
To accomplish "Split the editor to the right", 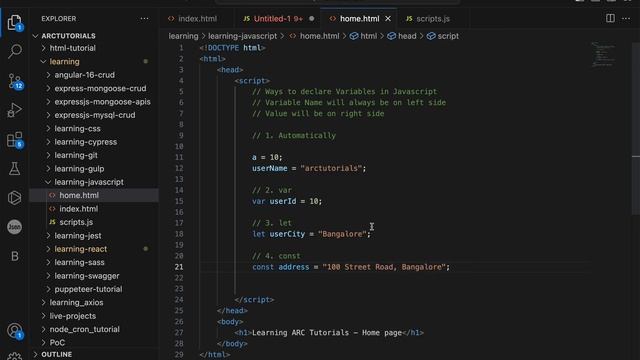I will [x=610, y=18].
